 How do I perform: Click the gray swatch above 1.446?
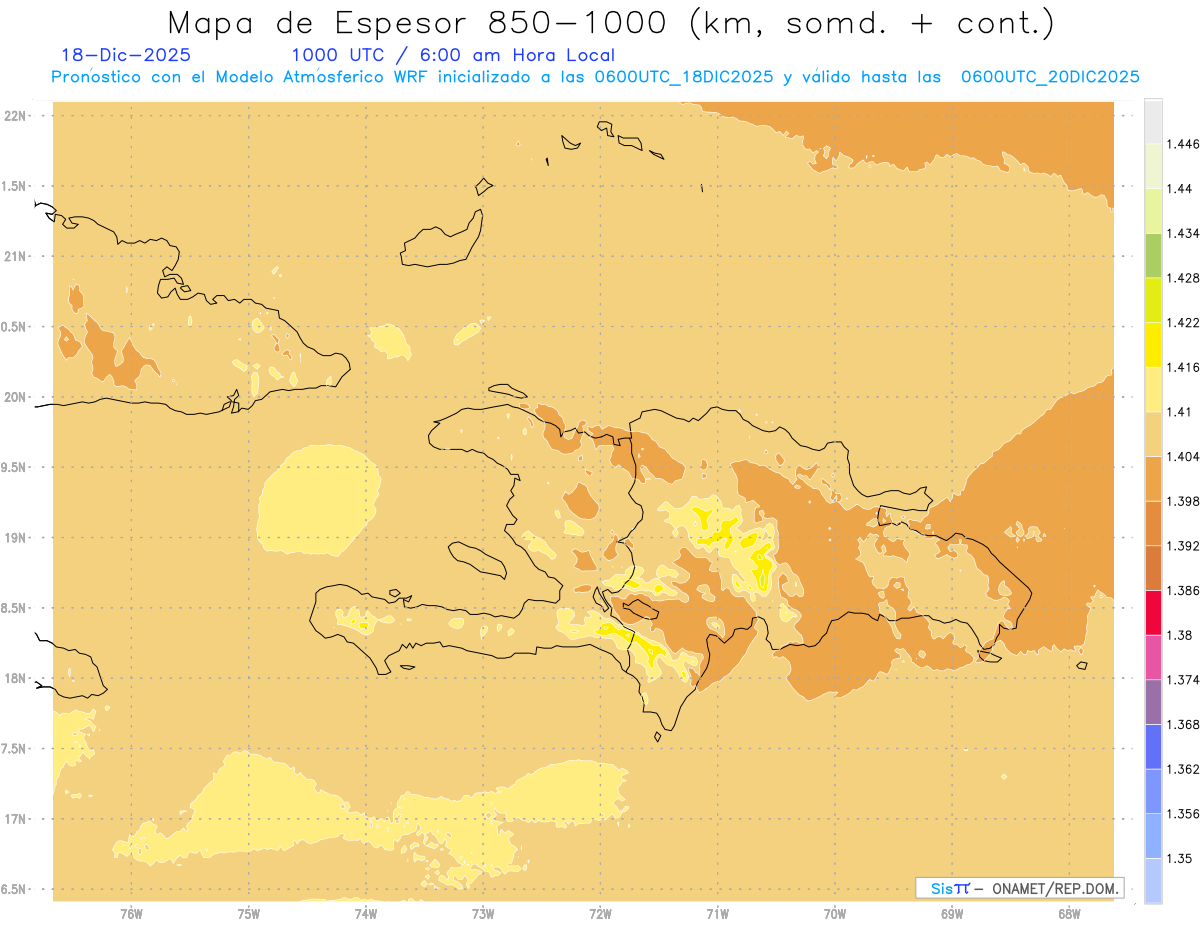[x=1153, y=121]
